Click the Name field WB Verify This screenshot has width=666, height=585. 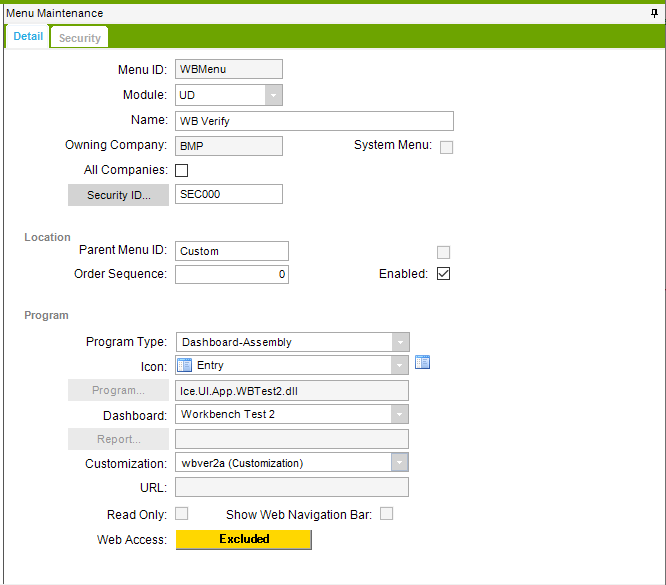tap(314, 121)
